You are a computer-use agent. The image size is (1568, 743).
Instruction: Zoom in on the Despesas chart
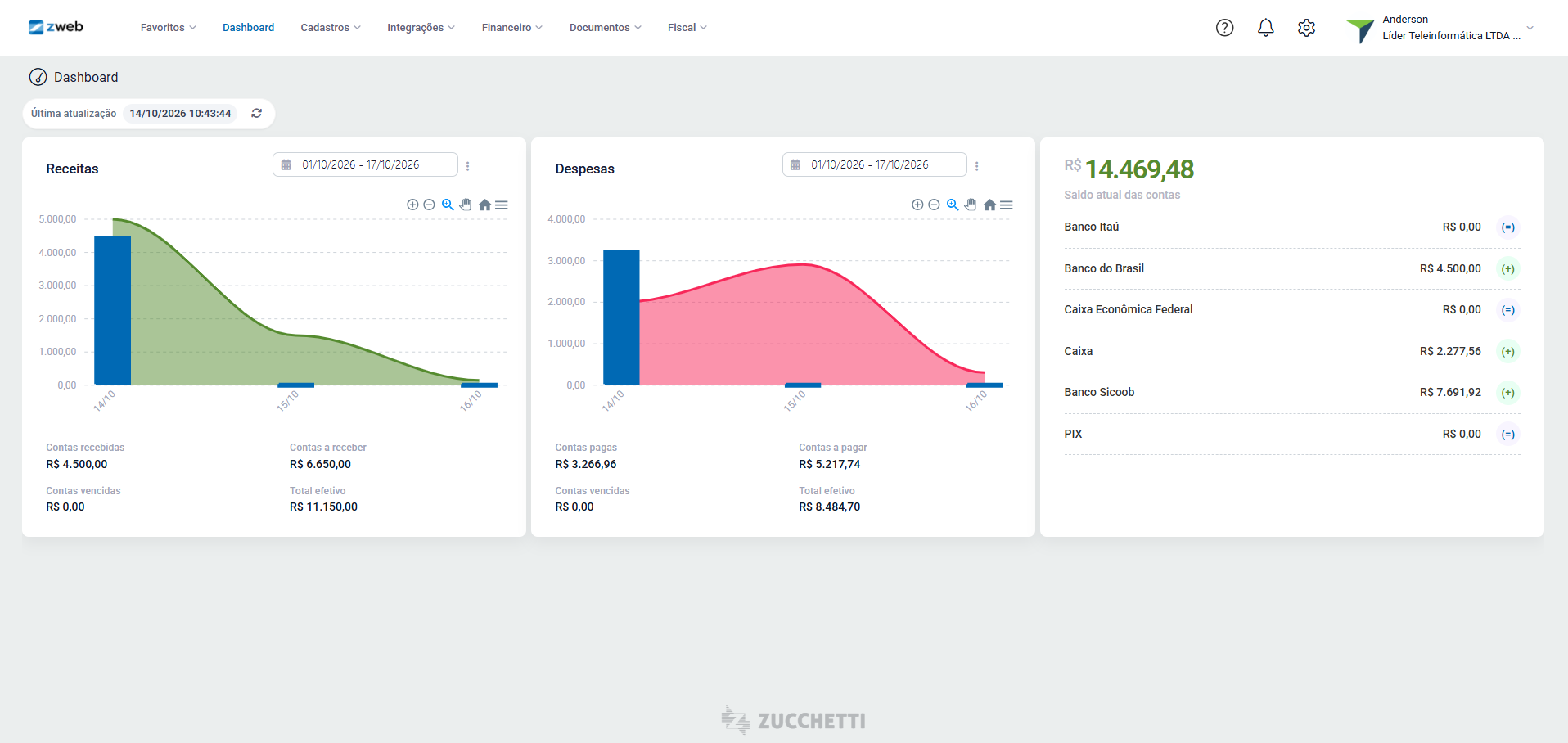tap(917, 205)
